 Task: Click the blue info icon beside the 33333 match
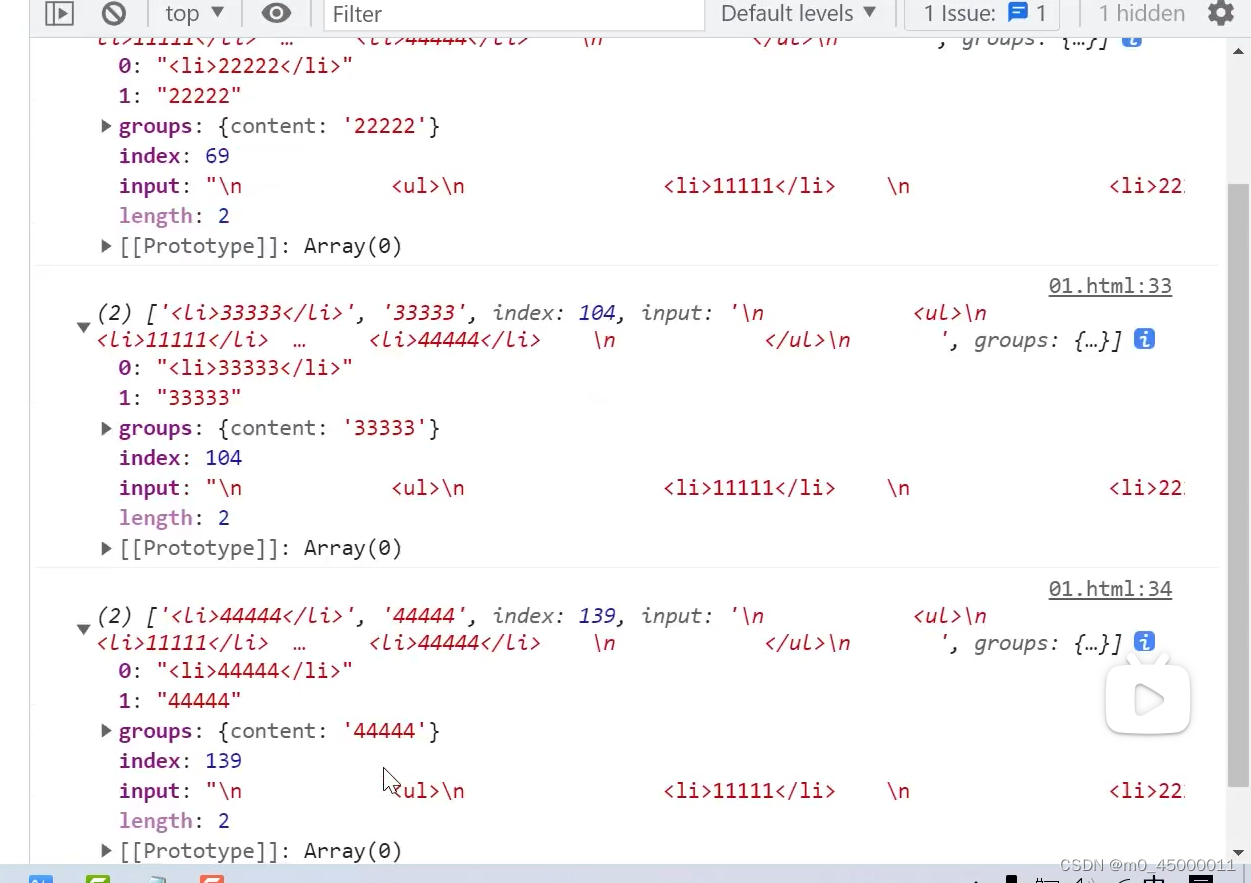pos(1143,339)
